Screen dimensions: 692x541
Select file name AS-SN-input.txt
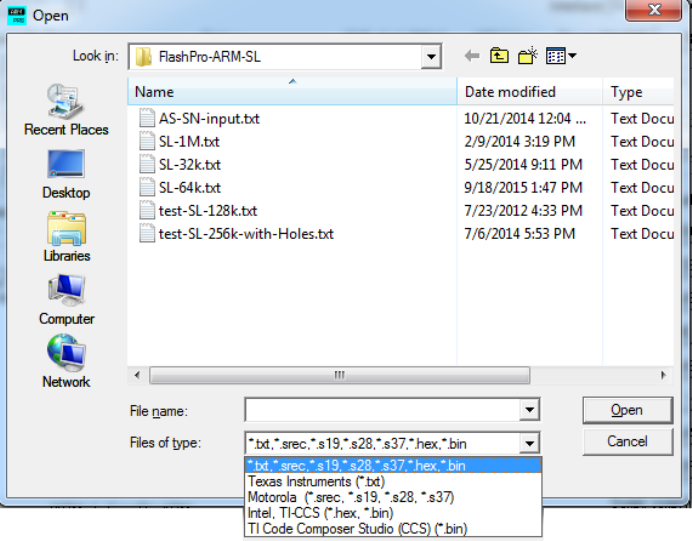coord(209,119)
